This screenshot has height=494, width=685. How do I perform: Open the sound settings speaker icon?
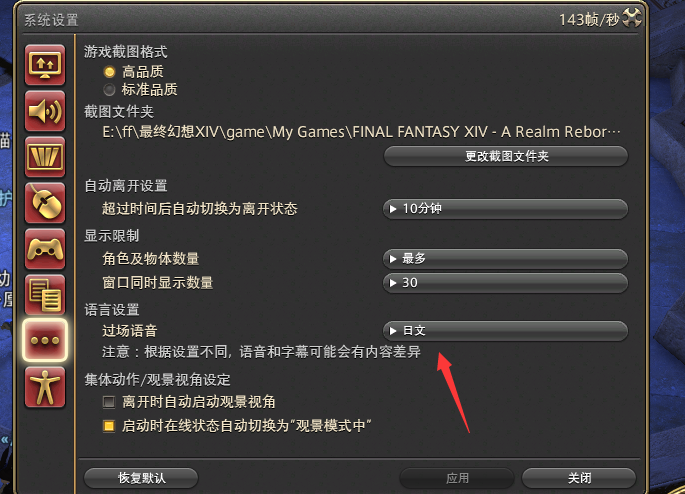click(45, 111)
